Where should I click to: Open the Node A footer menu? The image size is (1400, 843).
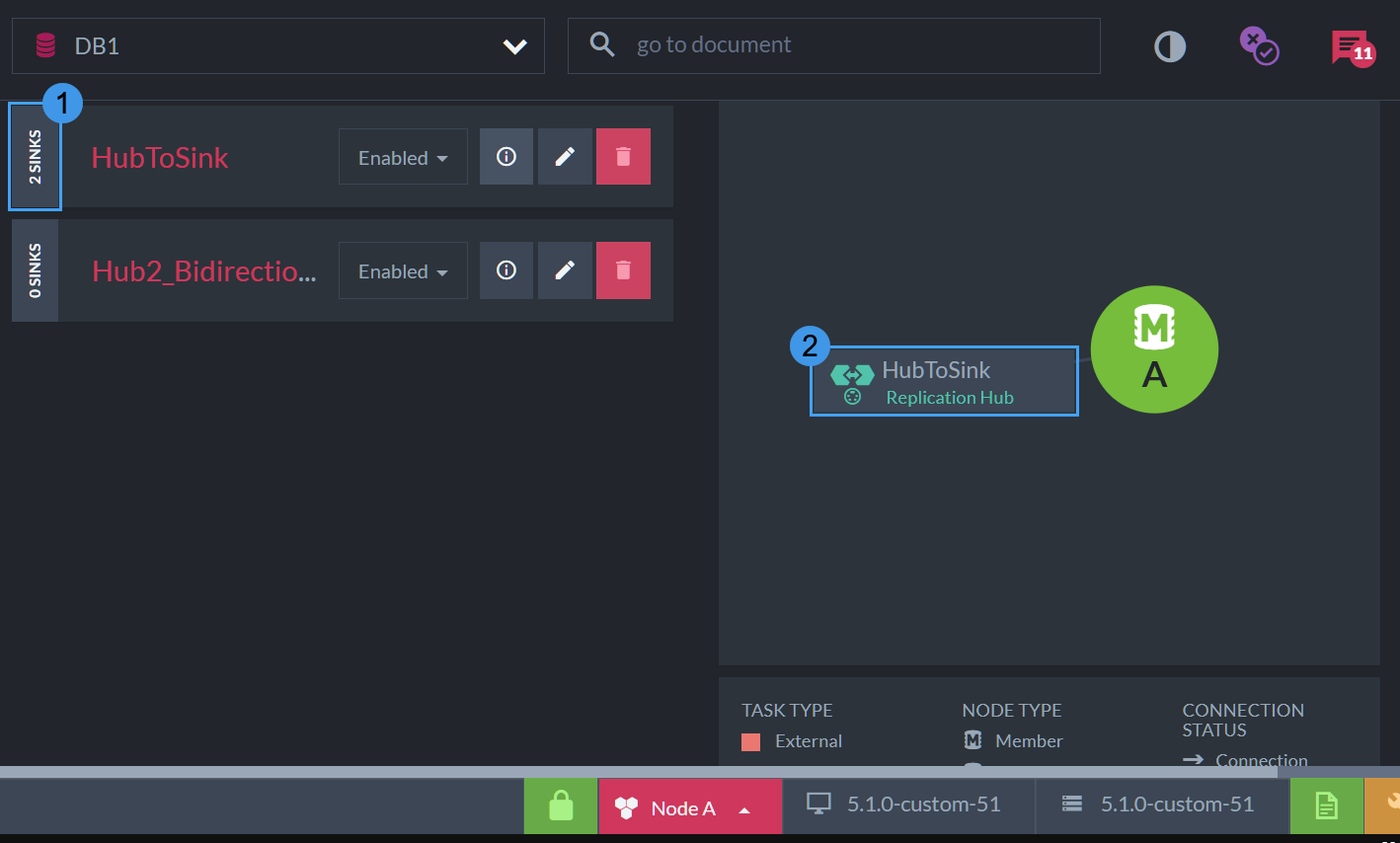[x=690, y=806]
